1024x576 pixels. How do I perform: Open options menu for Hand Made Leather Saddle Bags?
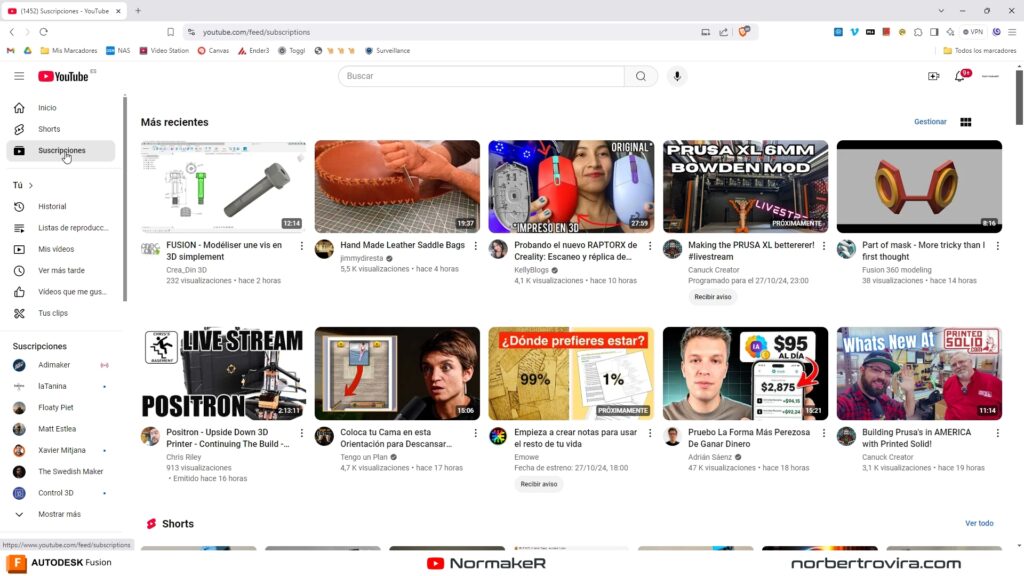tap(475, 246)
